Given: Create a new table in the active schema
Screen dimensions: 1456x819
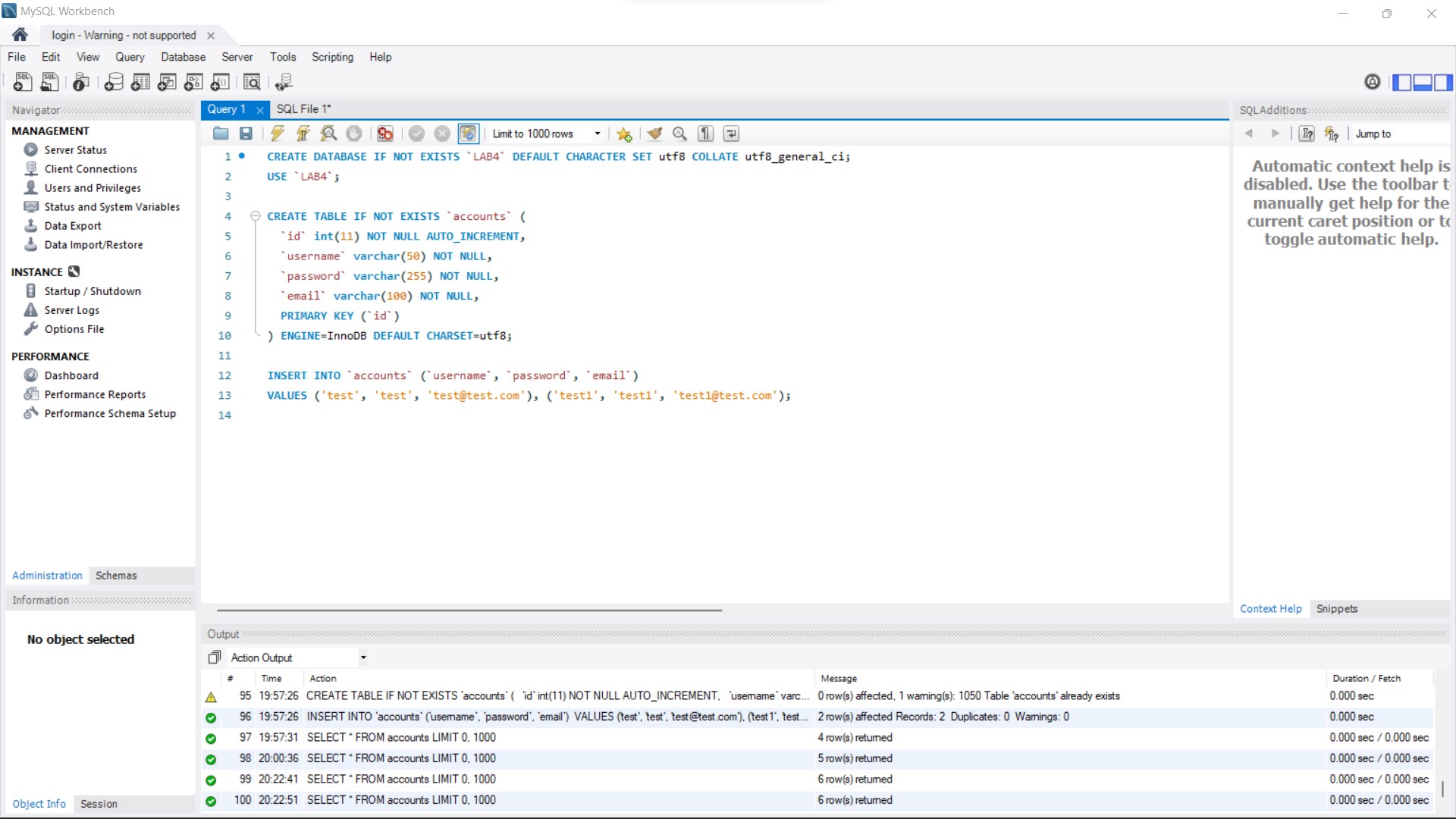Looking at the screenshot, I should pos(140,82).
